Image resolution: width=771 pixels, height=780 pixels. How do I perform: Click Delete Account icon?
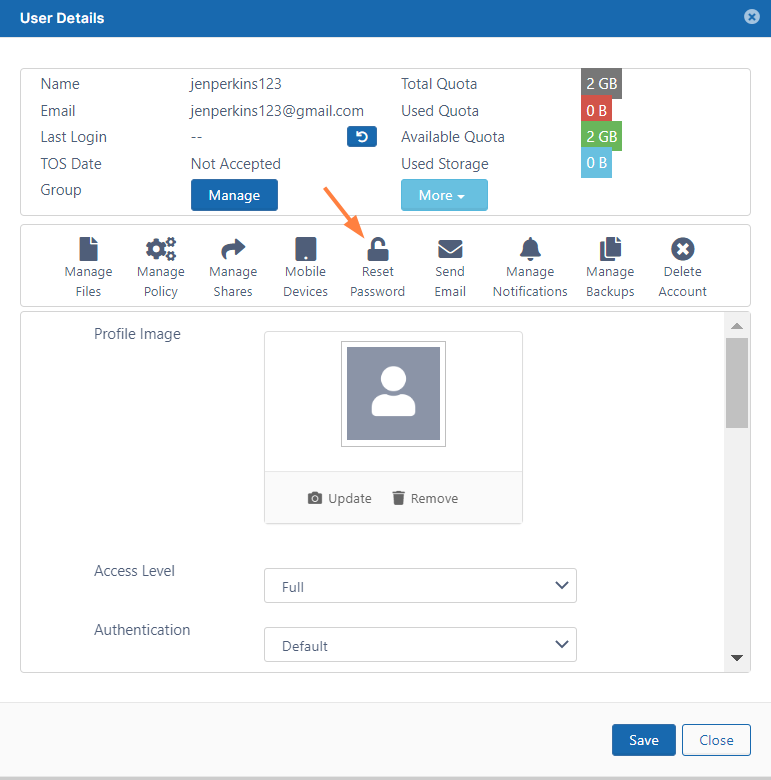point(683,249)
